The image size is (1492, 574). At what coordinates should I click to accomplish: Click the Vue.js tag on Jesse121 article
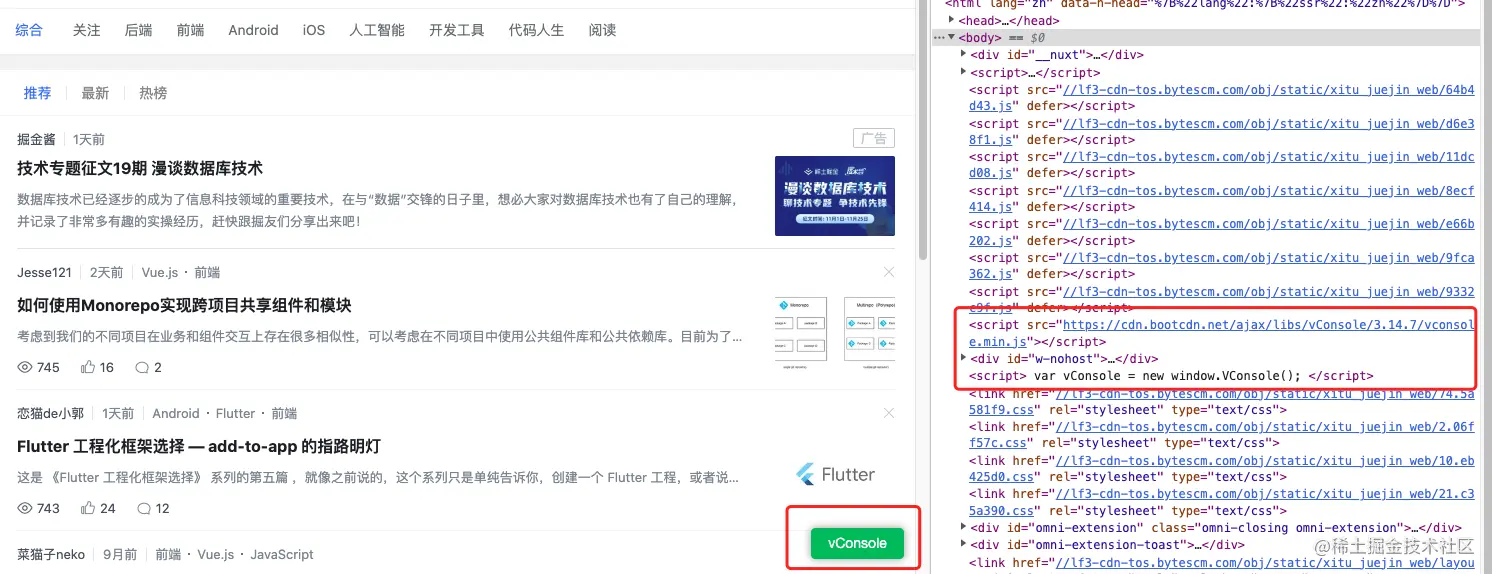(161, 272)
